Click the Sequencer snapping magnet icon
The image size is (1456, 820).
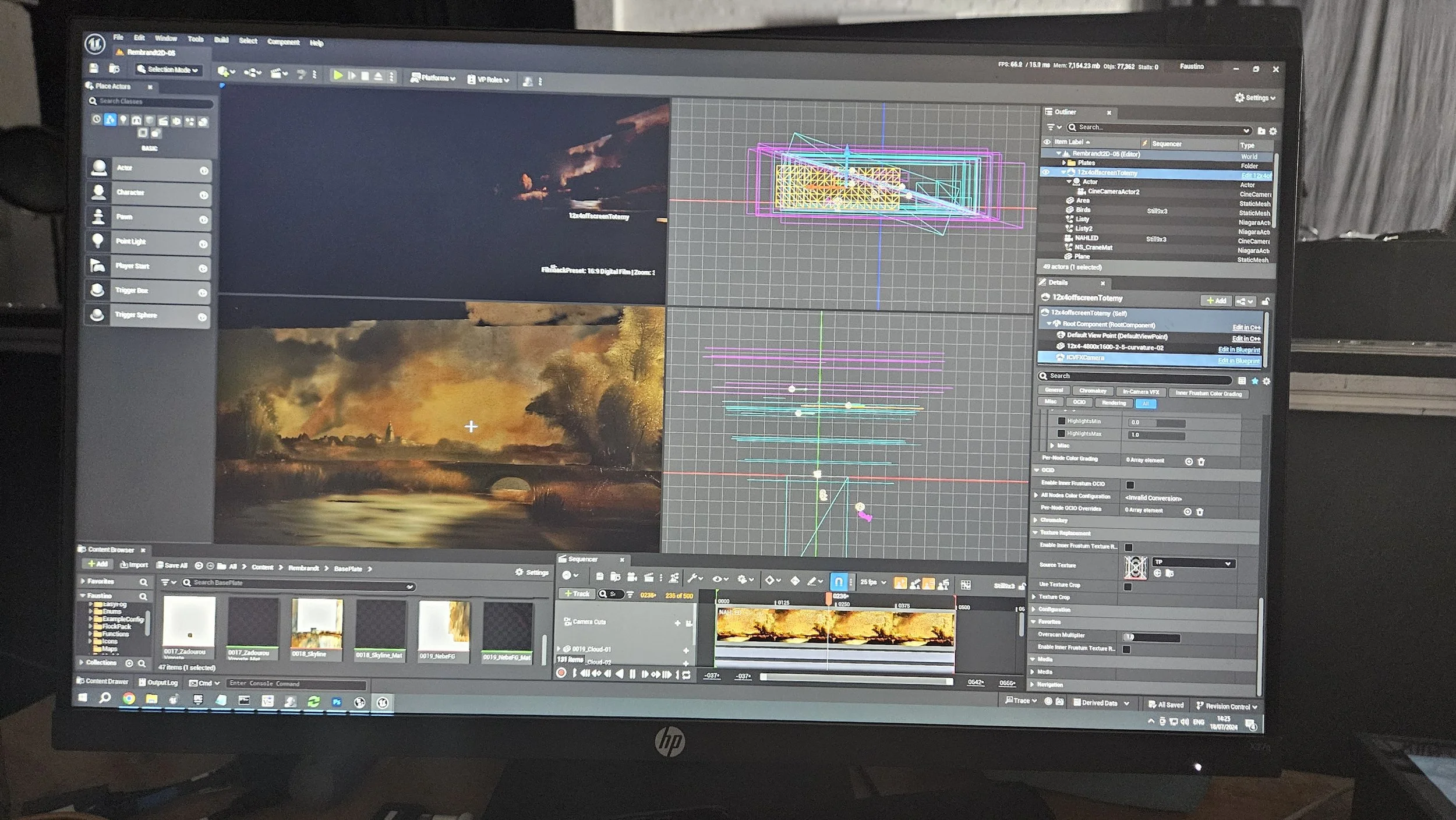point(838,581)
